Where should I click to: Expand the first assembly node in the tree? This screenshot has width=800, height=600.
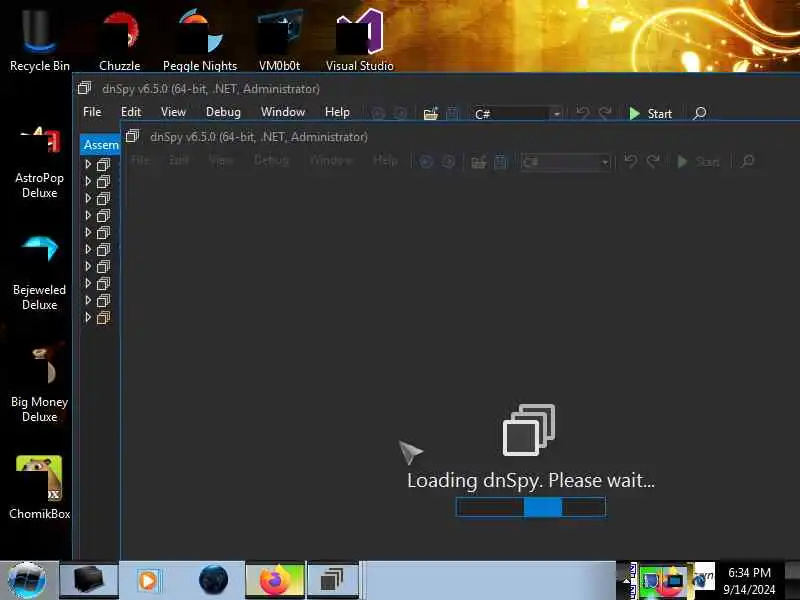point(88,164)
